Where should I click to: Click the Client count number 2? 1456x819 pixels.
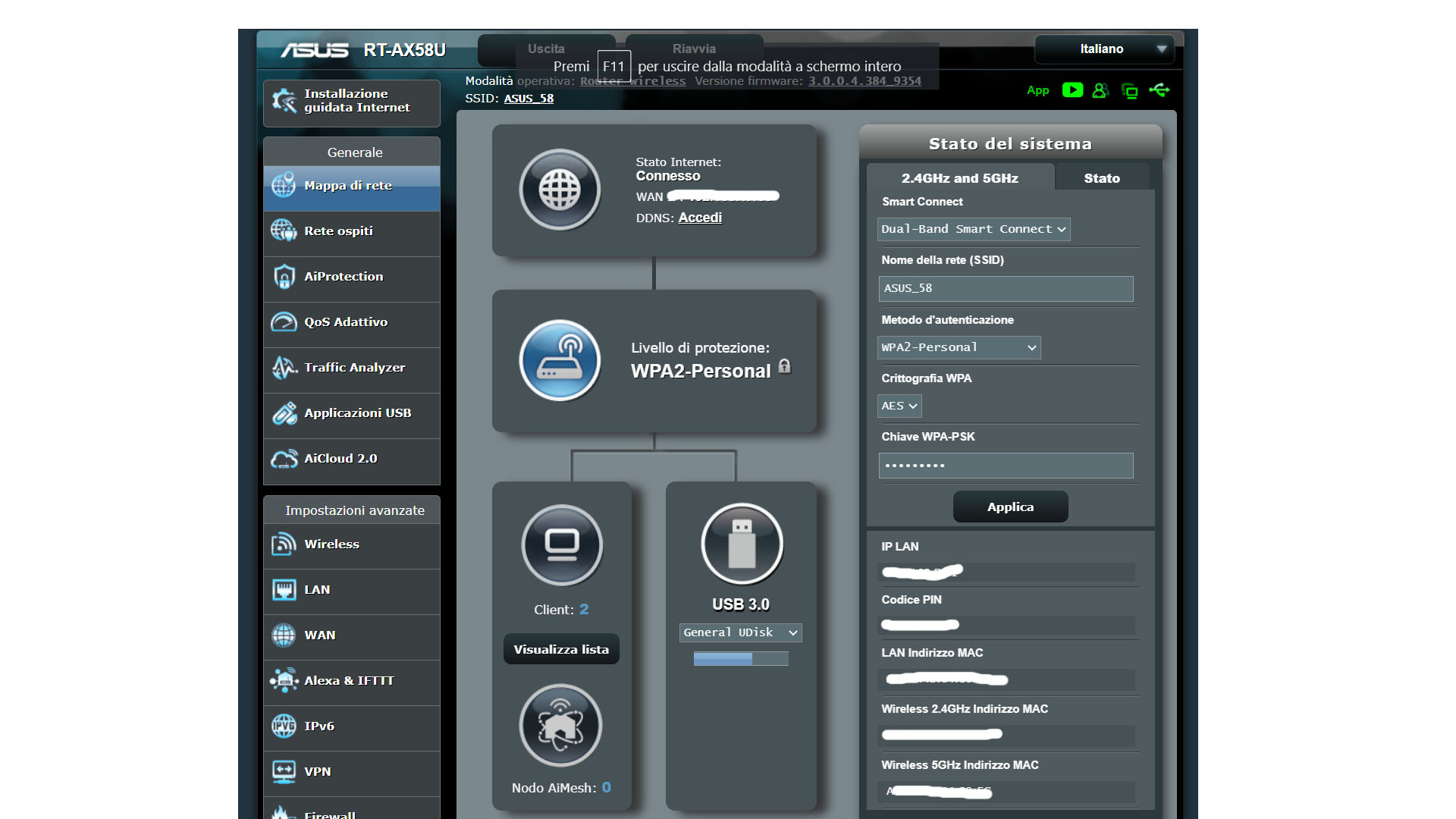[x=584, y=610]
